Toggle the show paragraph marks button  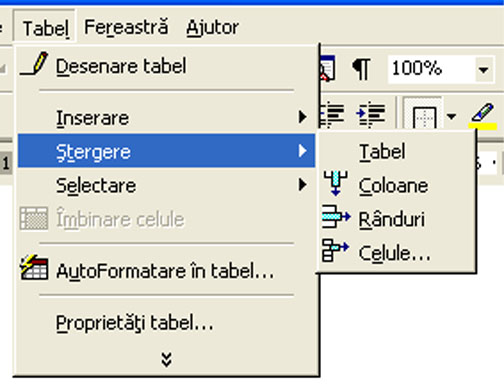(x=361, y=69)
